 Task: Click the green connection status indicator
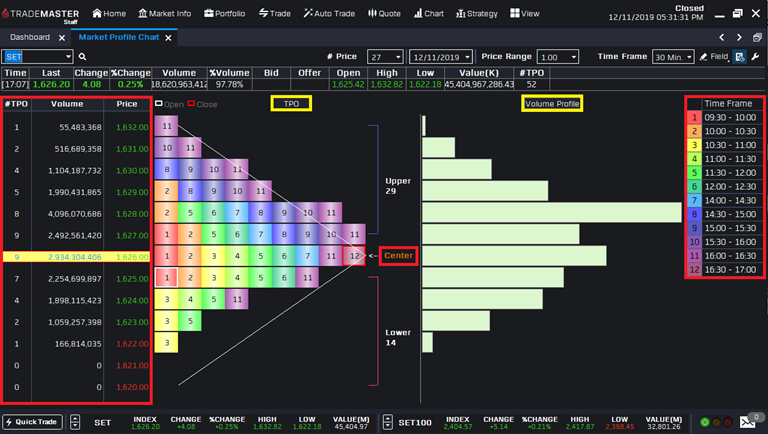point(704,422)
